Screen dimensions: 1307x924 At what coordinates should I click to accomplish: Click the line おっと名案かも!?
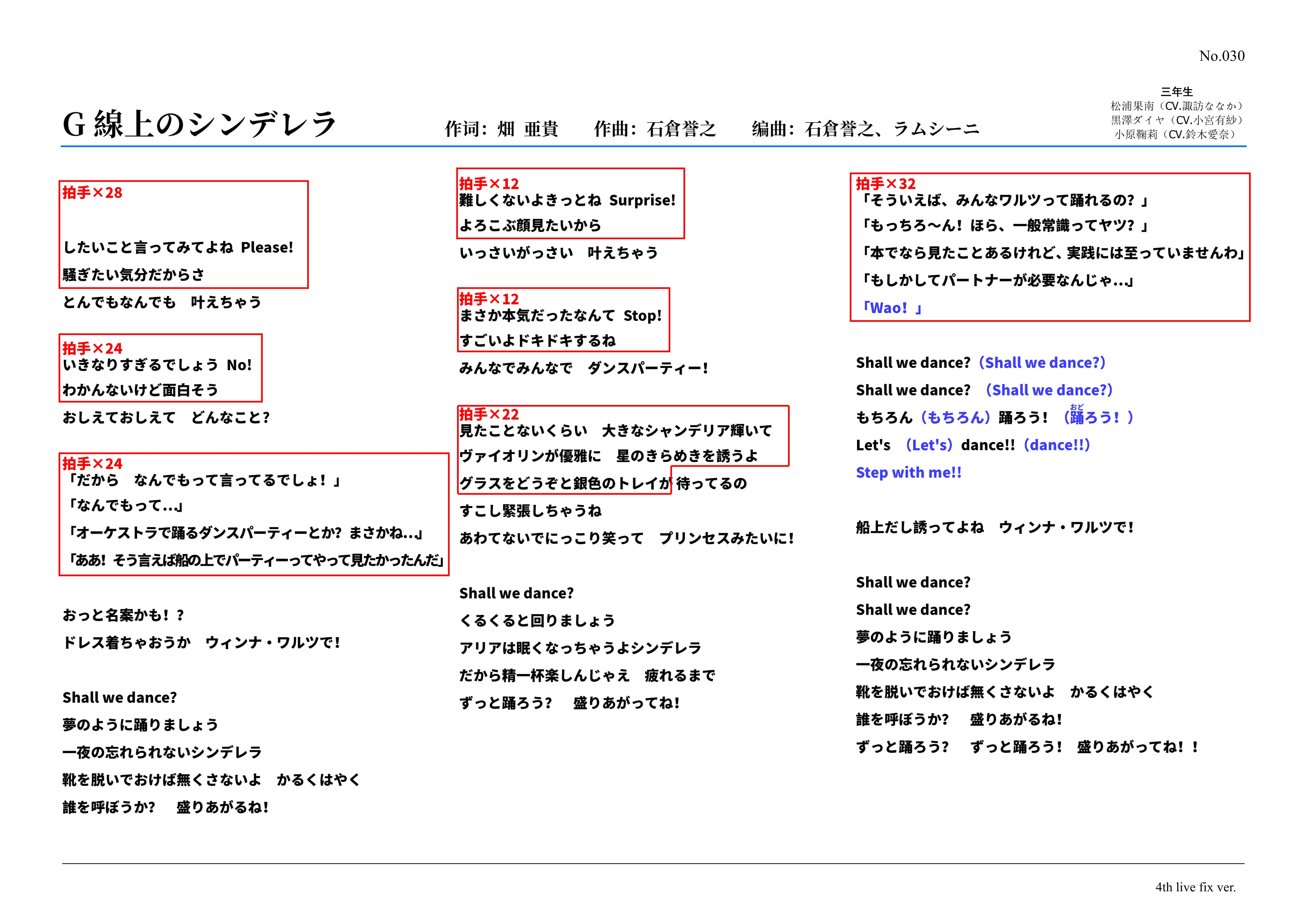tap(123, 615)
